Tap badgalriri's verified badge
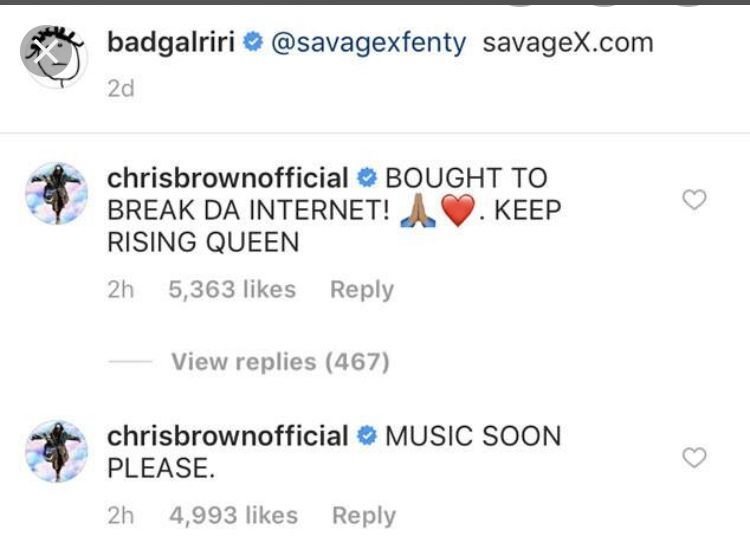Screen dimensions: 750x553 coord(253,43)
